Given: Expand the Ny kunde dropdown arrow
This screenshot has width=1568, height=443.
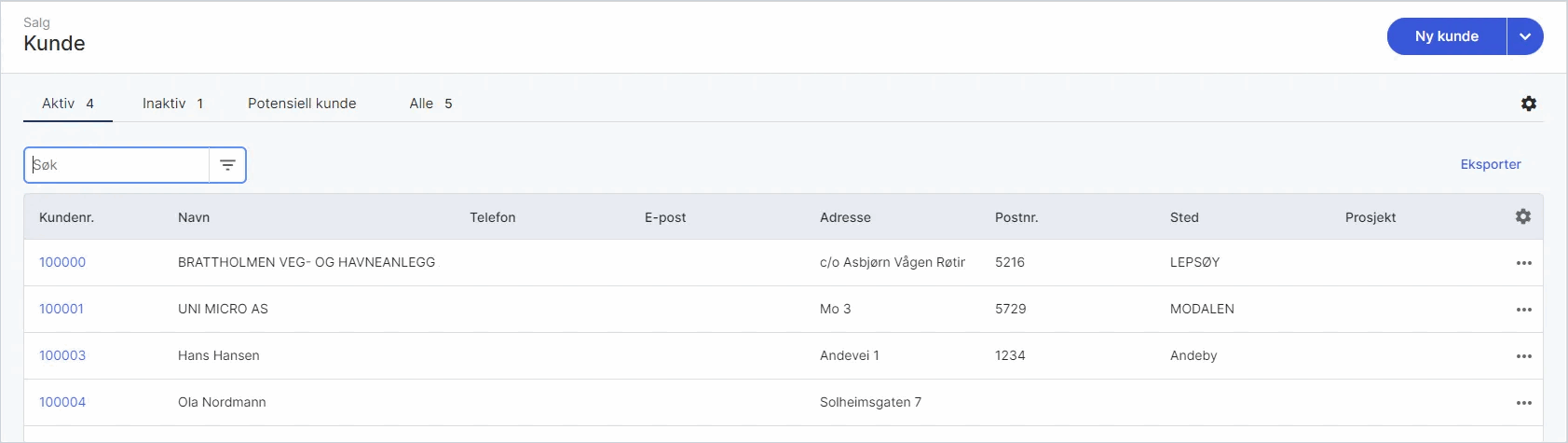Looking at the screenshot, I should [1525, 36].
